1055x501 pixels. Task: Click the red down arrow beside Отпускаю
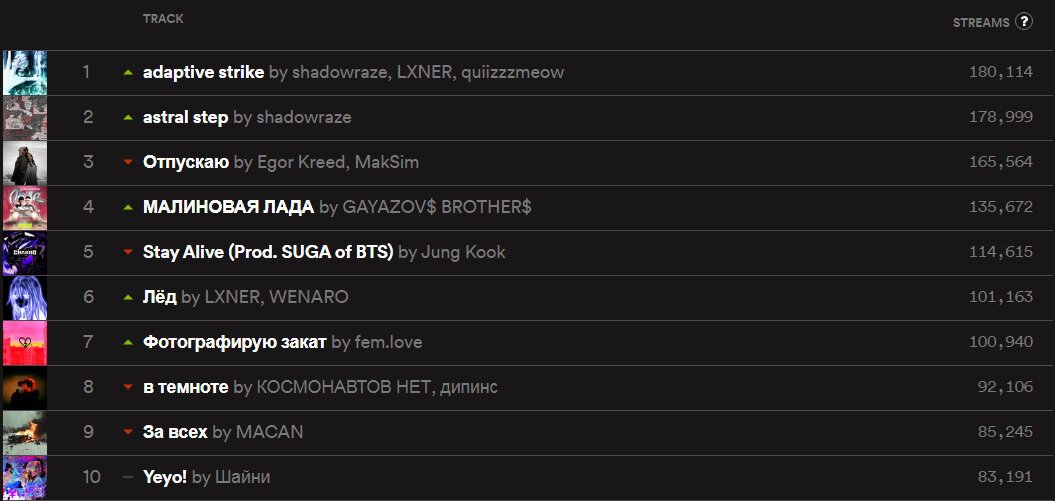[x=127, y=163]
